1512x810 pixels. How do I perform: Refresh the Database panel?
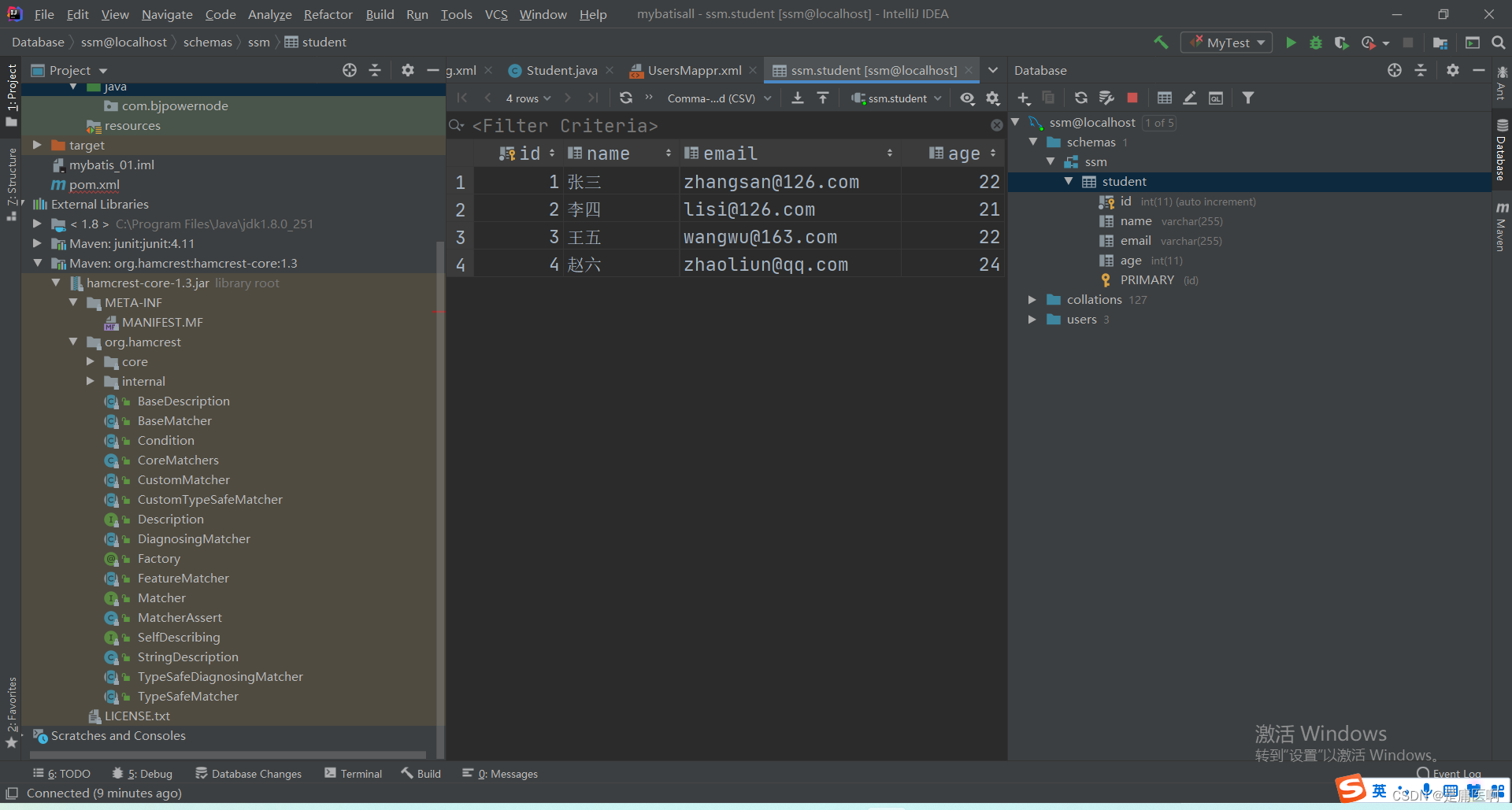point(1081,98)
